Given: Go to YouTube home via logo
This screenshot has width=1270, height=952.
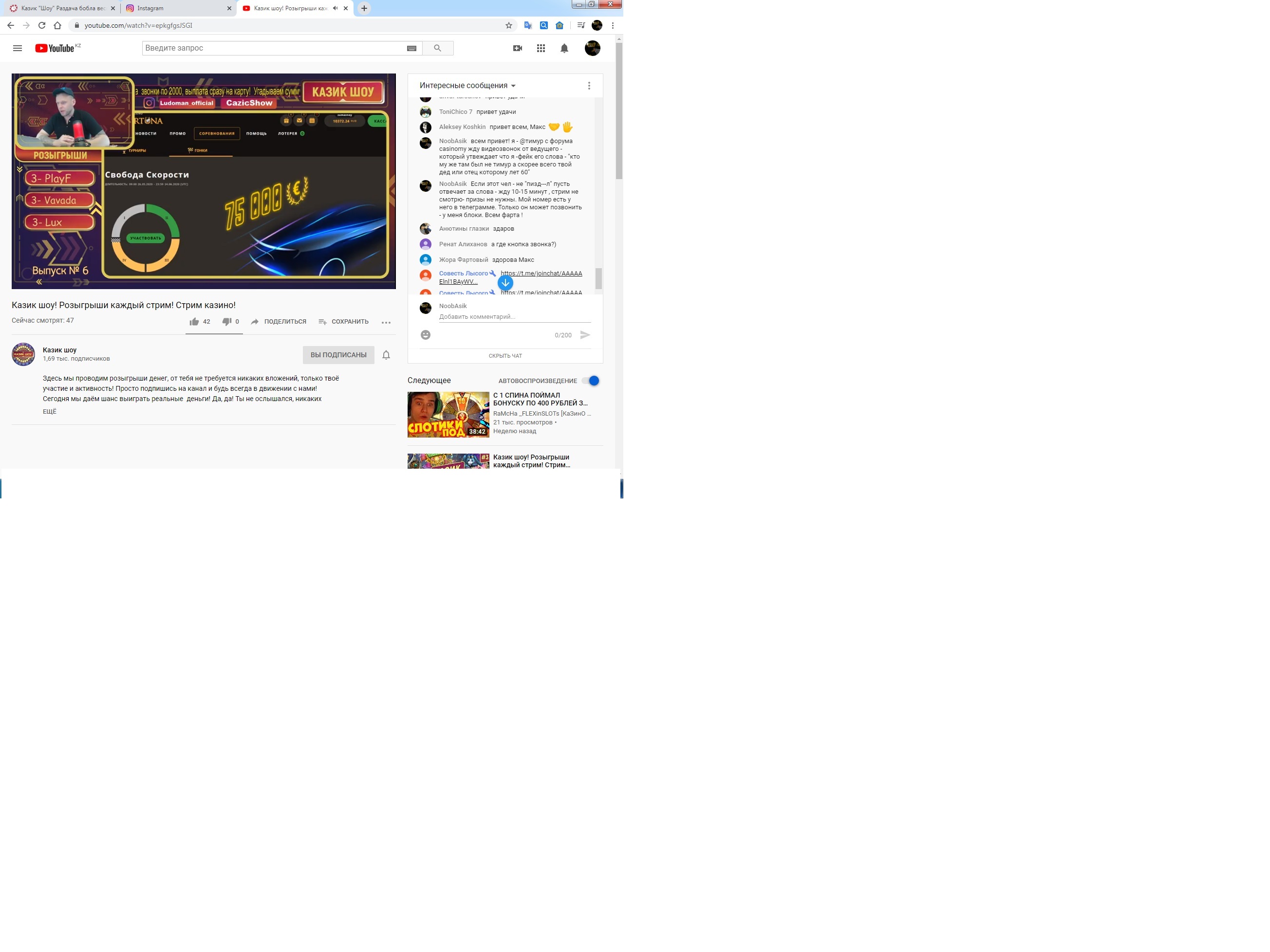Looking at the screenshot, I should (x=55, y=48).
